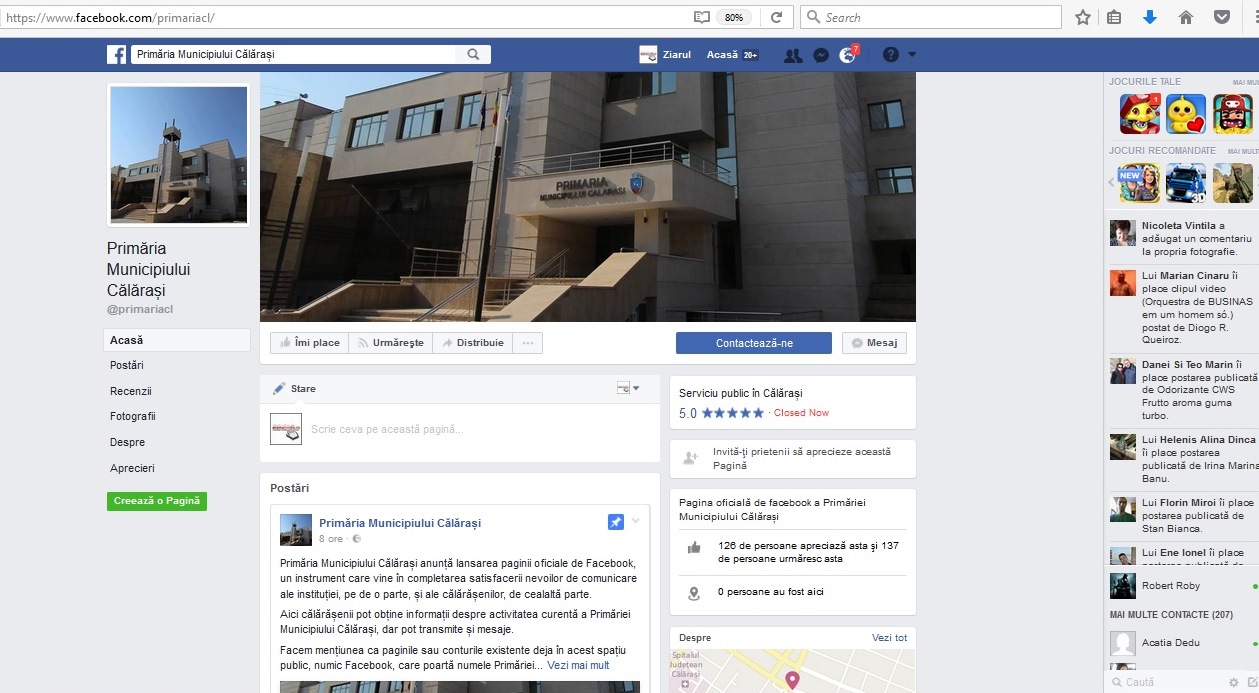Select Acasă in page sidebar

tap(177, 340)
